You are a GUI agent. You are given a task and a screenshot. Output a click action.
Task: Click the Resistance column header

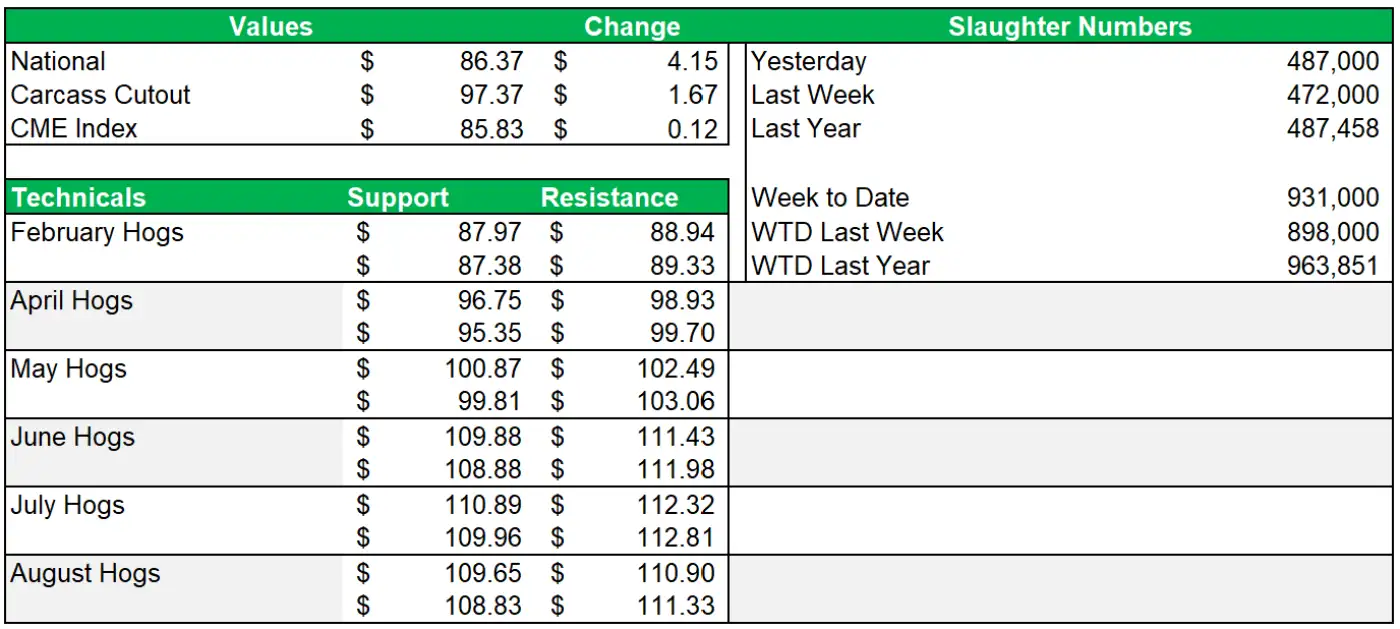click(x=609, y=198)
